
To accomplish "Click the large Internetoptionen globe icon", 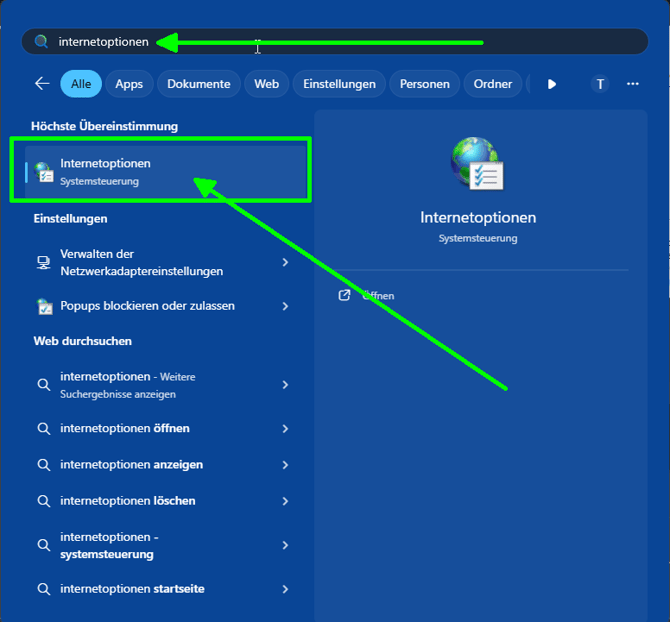I will point(477,165).
